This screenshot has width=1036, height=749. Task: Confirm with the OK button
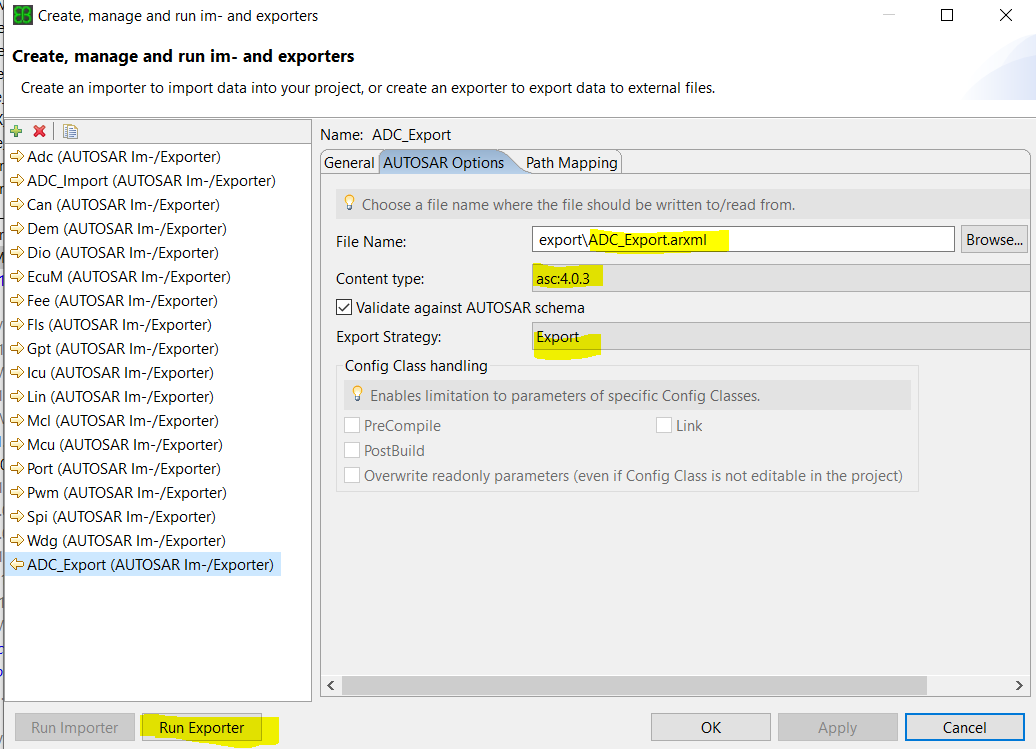tap(711, 727)
